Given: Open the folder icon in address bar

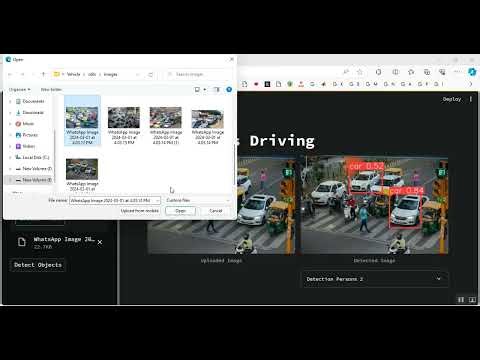Looking at the screenshot, I should click(57, 74).
